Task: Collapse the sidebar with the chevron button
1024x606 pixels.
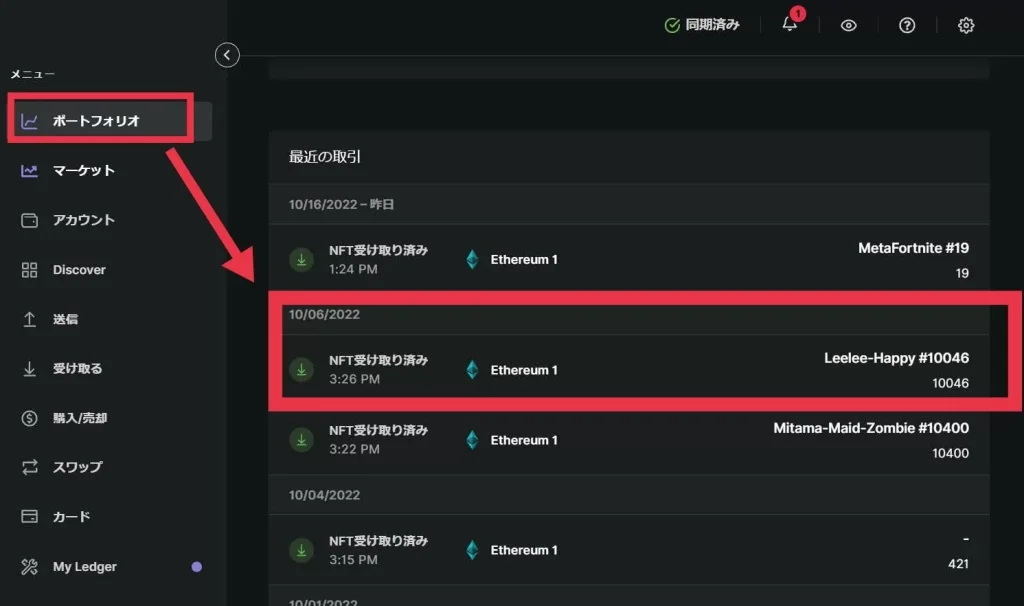Action: 227,55
